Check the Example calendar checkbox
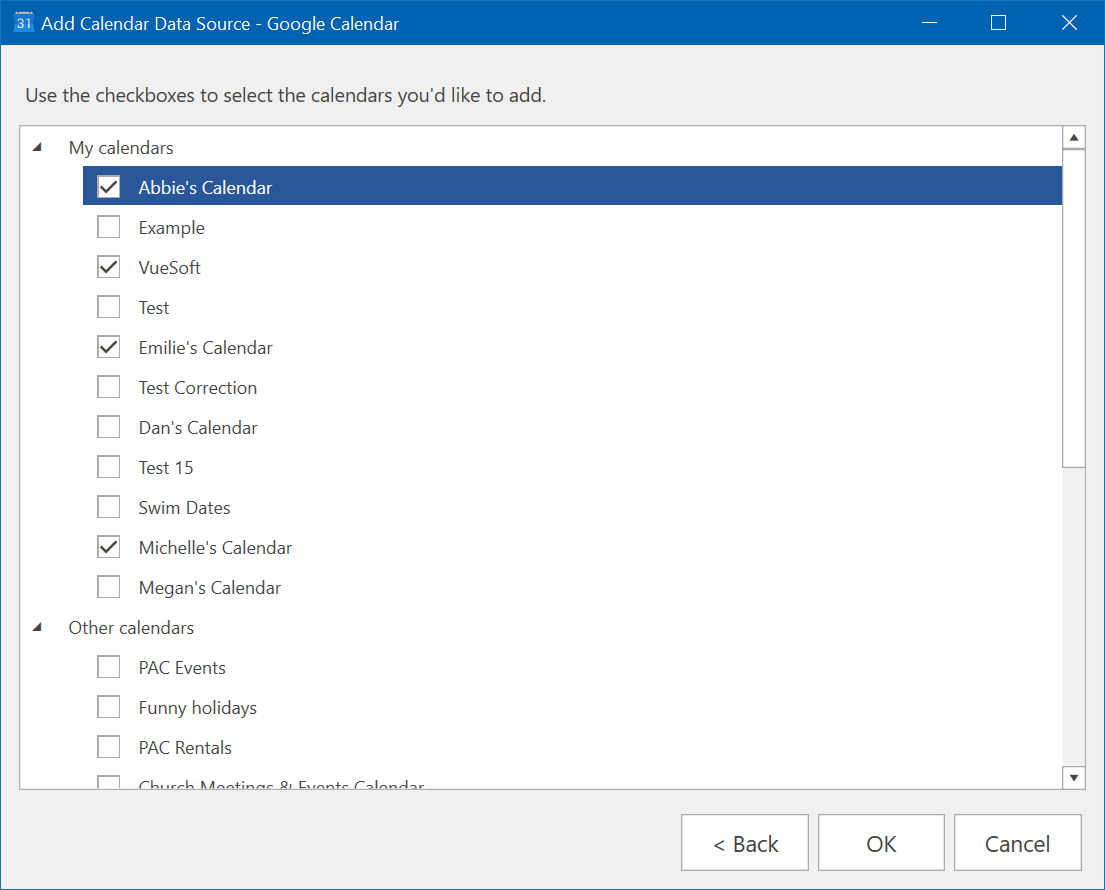1105x890 pixels. point(109,227)
